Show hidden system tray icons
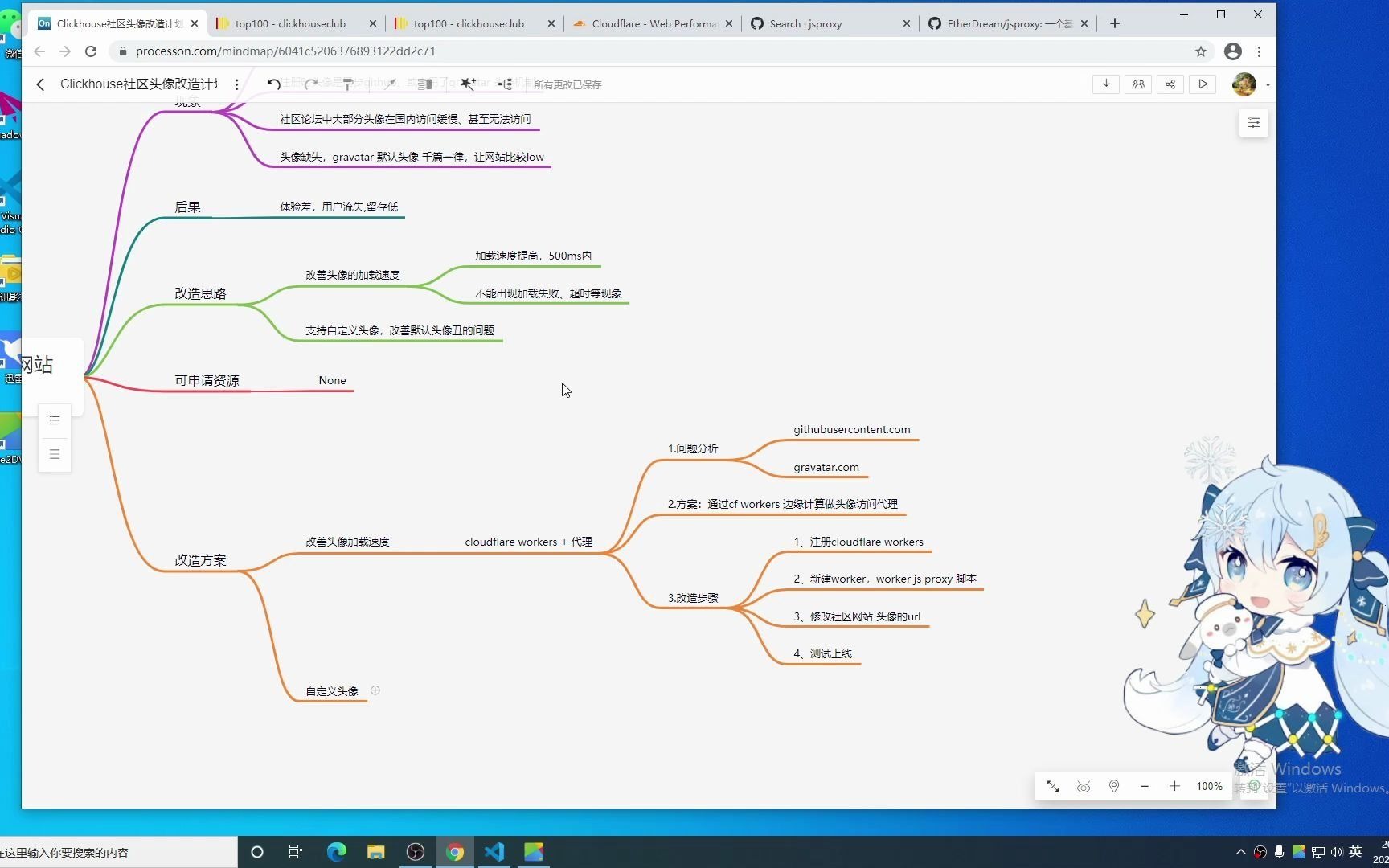The image size is (1389, 868). (x=1240, y=852)
